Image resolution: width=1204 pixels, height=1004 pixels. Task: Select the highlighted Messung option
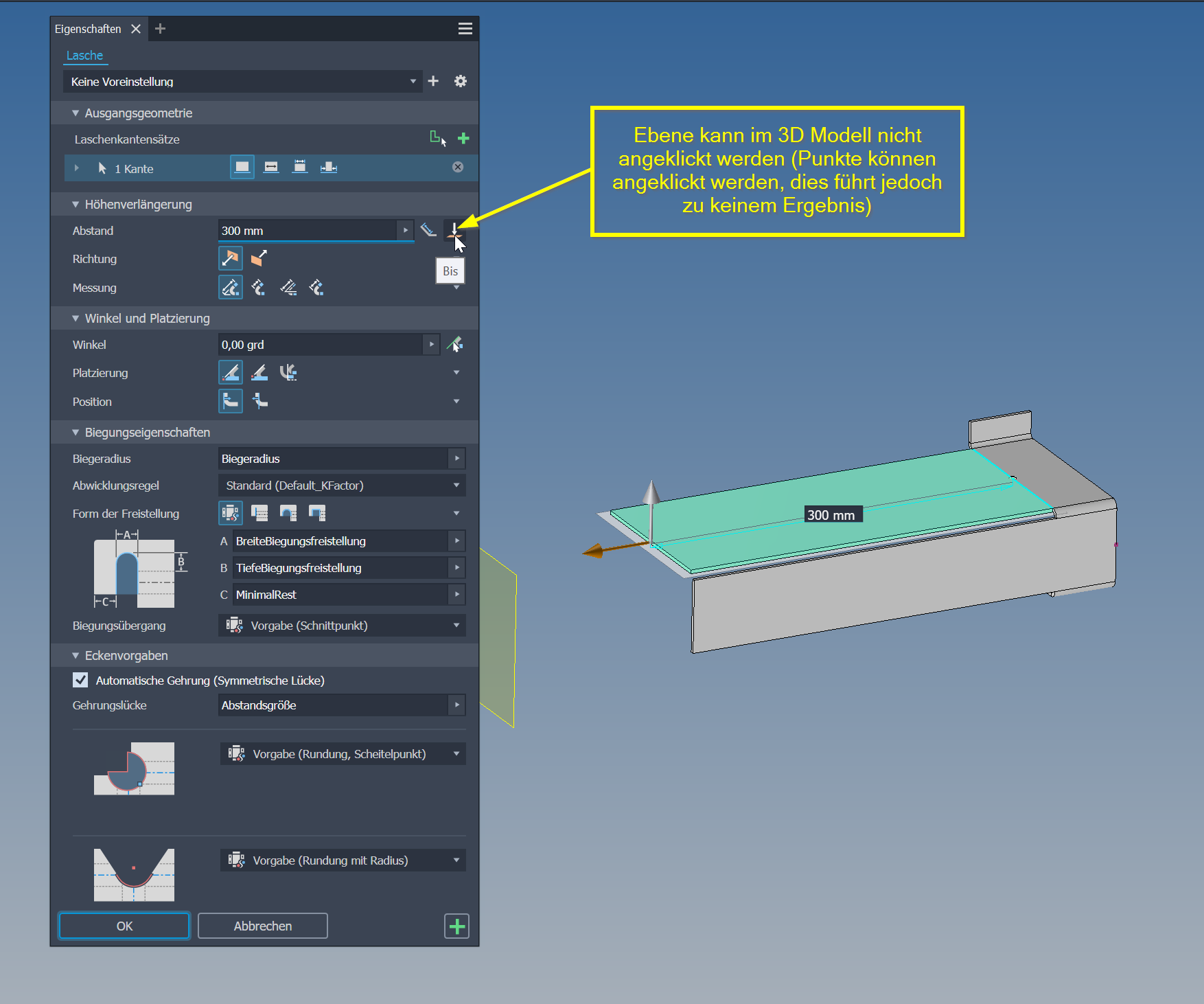tap(231, 287)
